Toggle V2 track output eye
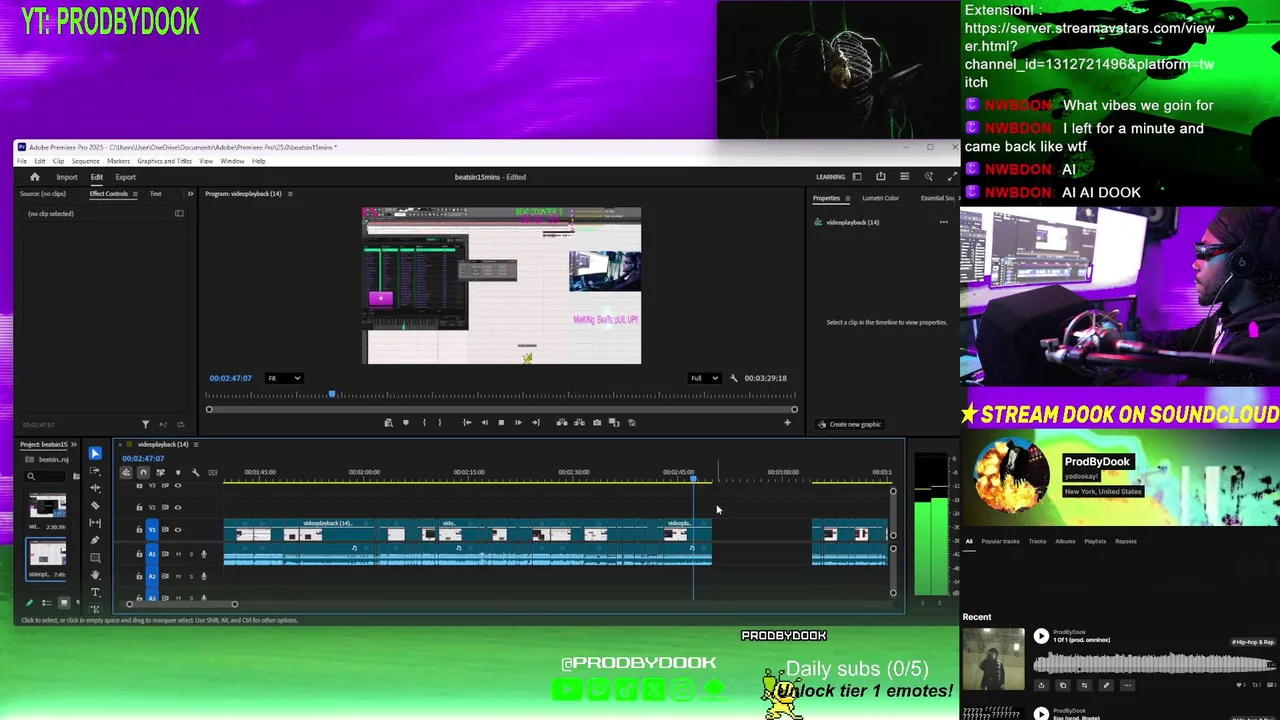 coord(178,507)
